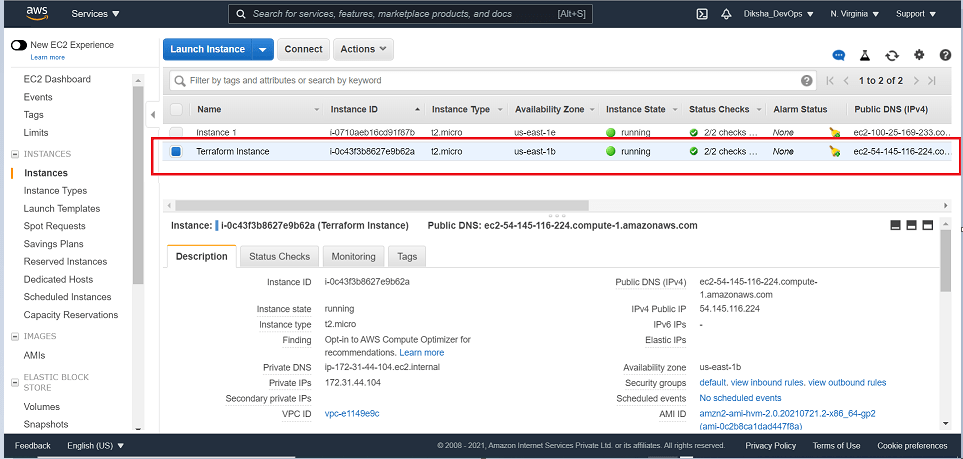Go to the last page of results

click(932, 80)
